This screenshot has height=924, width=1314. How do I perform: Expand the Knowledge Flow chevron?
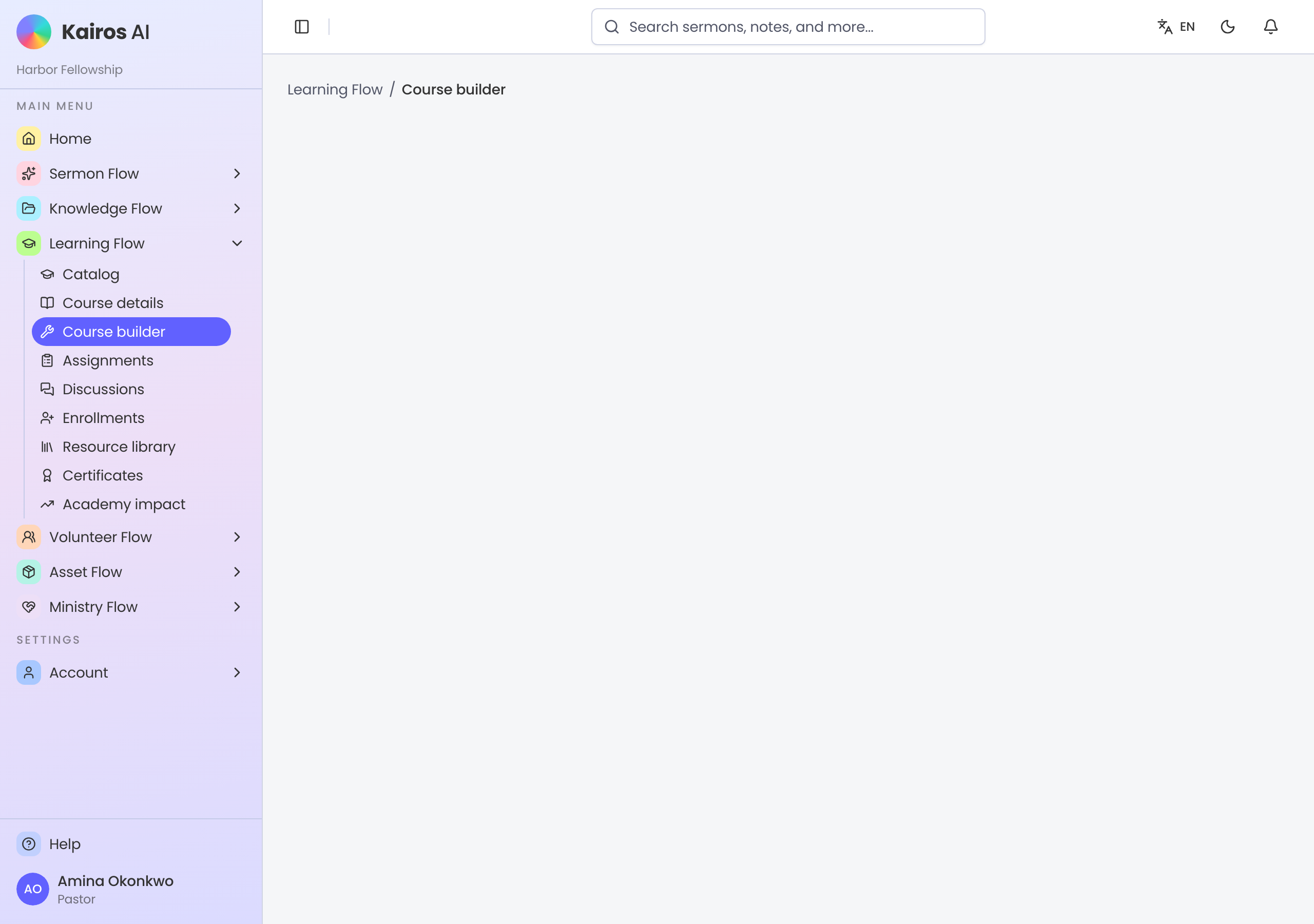click(237, 208)
